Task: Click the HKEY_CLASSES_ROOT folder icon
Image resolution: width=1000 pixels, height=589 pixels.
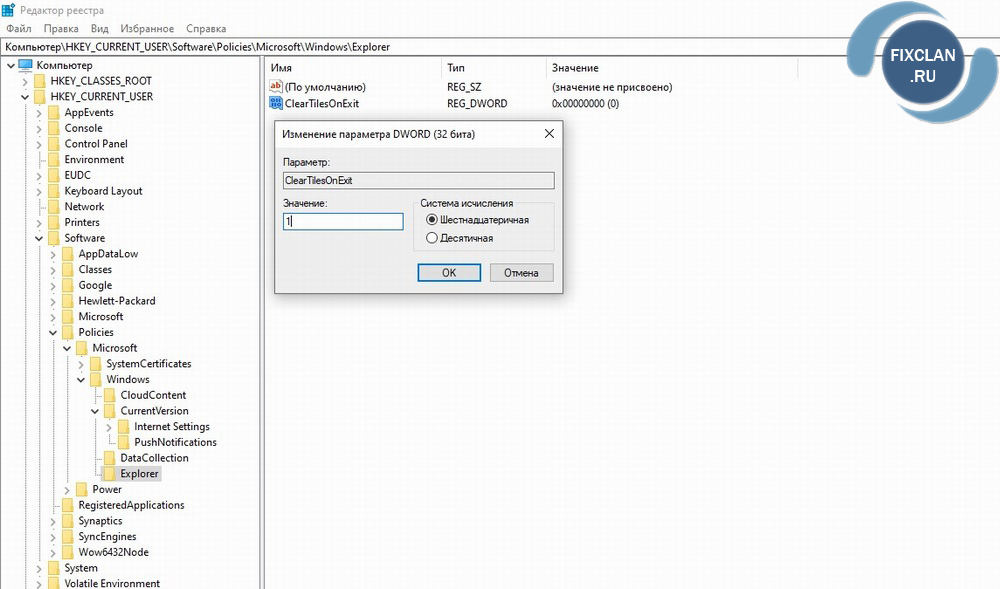Action: (x=39, y=81)
